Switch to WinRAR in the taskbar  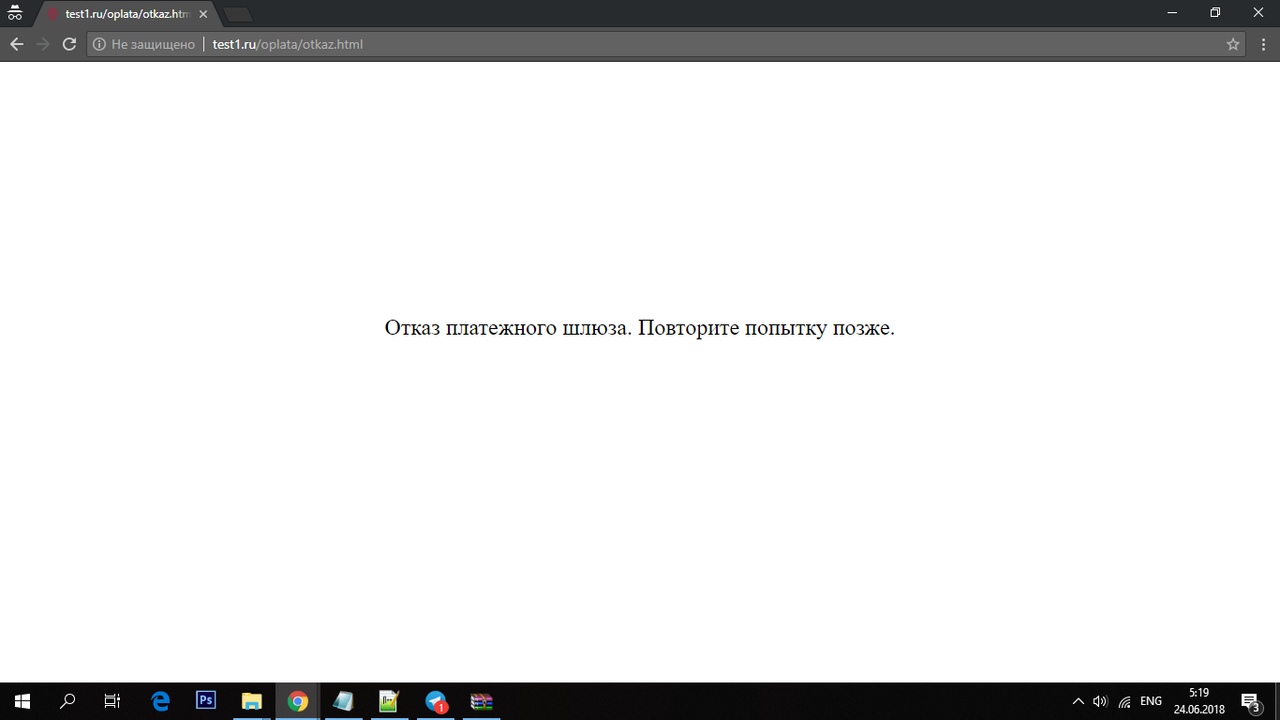[x=481, y=701]
